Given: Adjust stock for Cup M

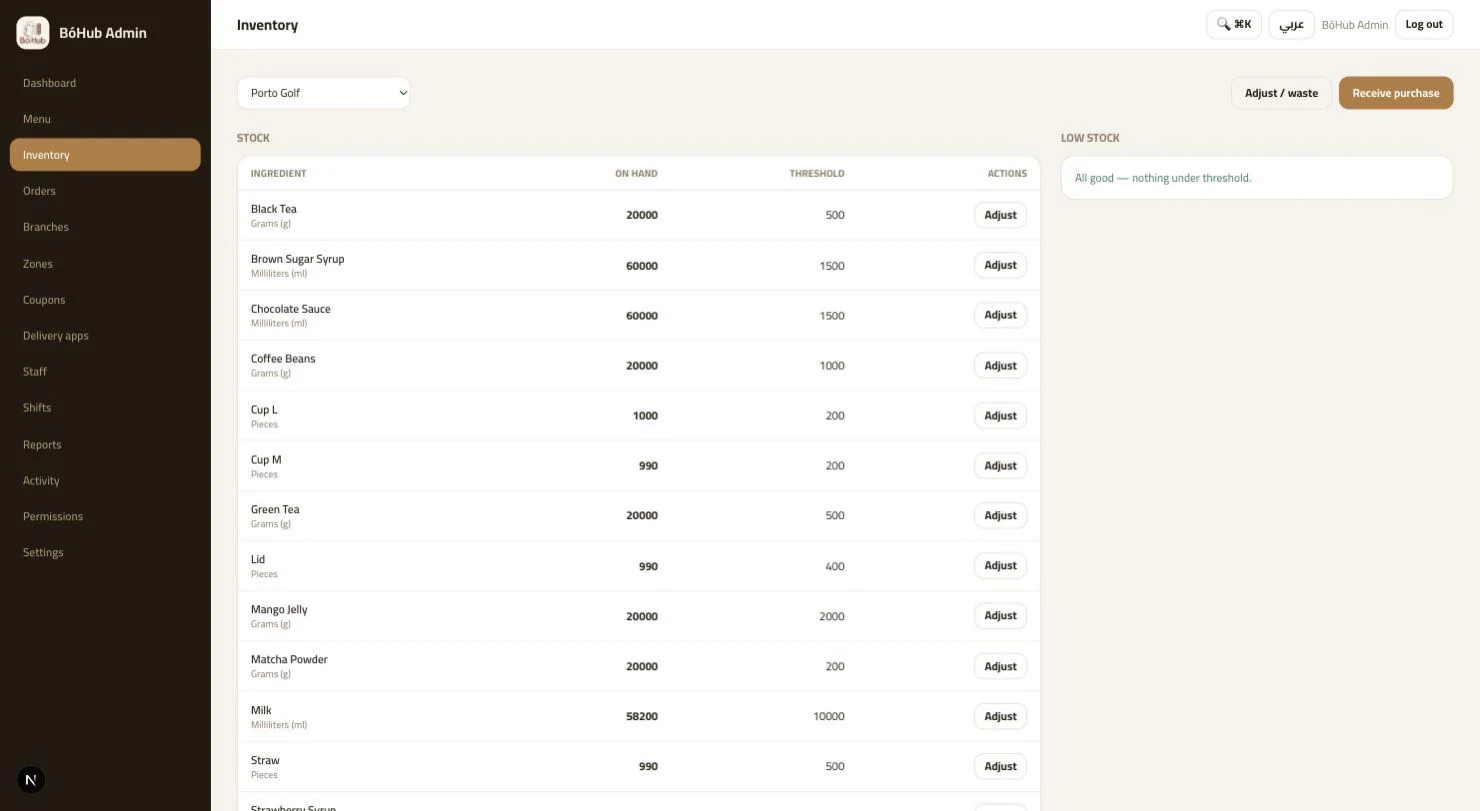Looking at the screenshot, I should pyautogui.click(x=1000, y=466).
